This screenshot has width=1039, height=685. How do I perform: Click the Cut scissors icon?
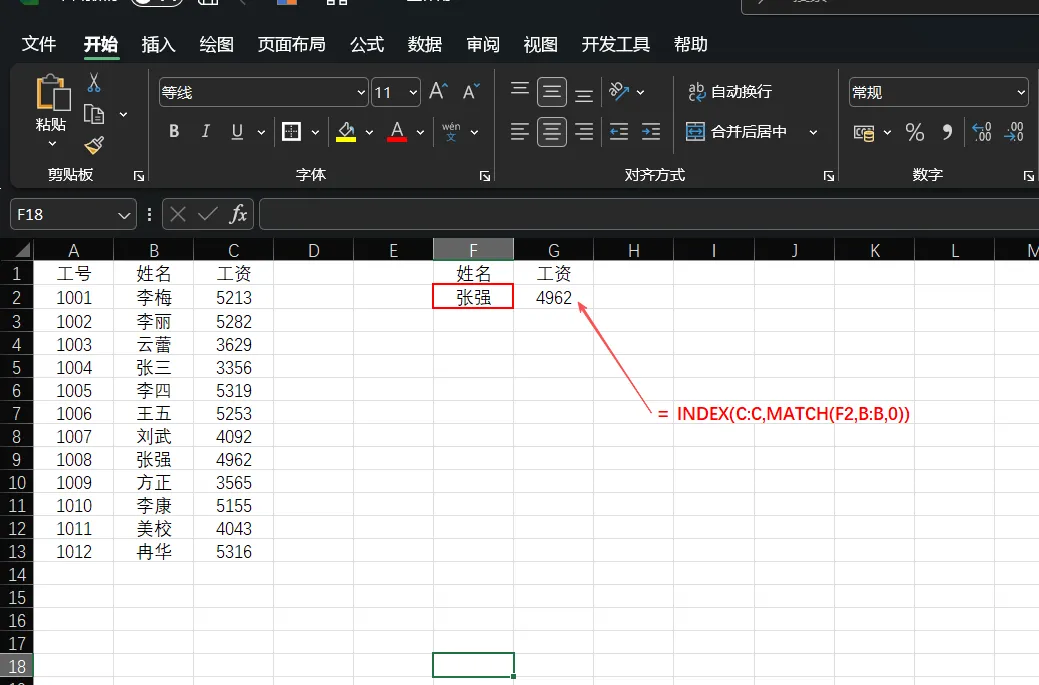(x=93, y=83)
